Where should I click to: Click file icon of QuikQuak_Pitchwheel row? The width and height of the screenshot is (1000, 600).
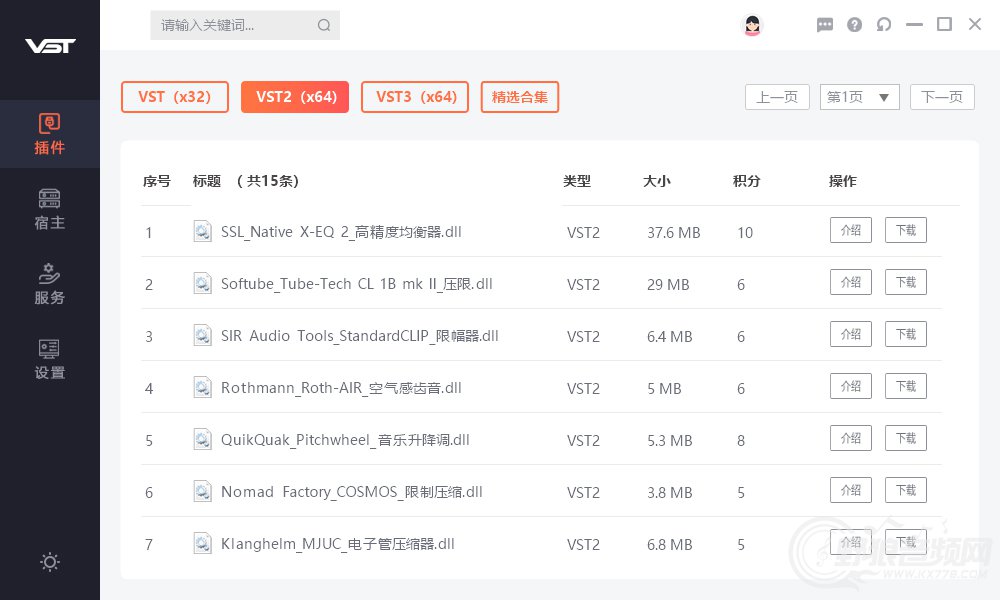[202, 439]
